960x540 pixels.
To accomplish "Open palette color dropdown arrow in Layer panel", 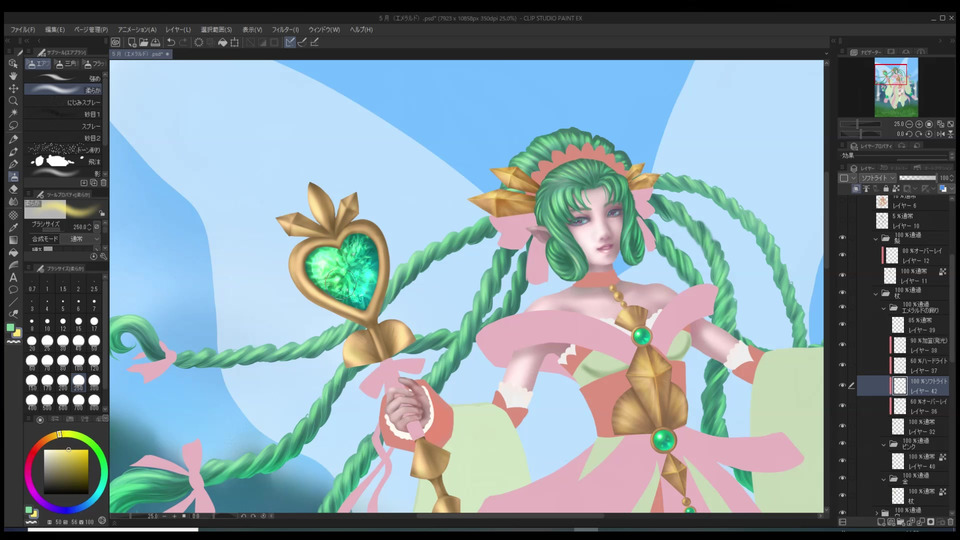I will (853, 178).
